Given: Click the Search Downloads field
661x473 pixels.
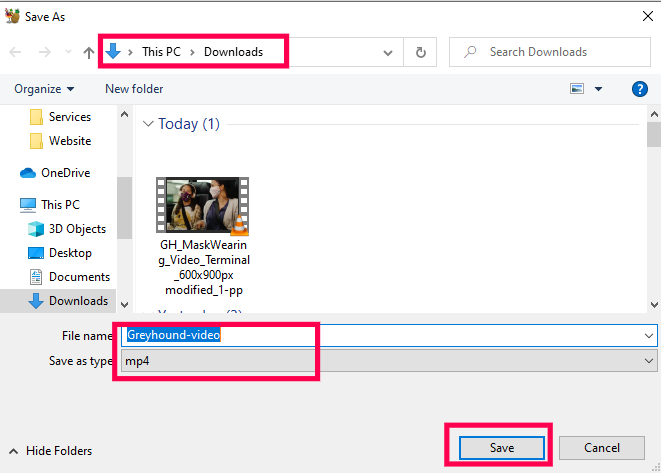Looking at the screenshot, I should [x=550, y=52].
